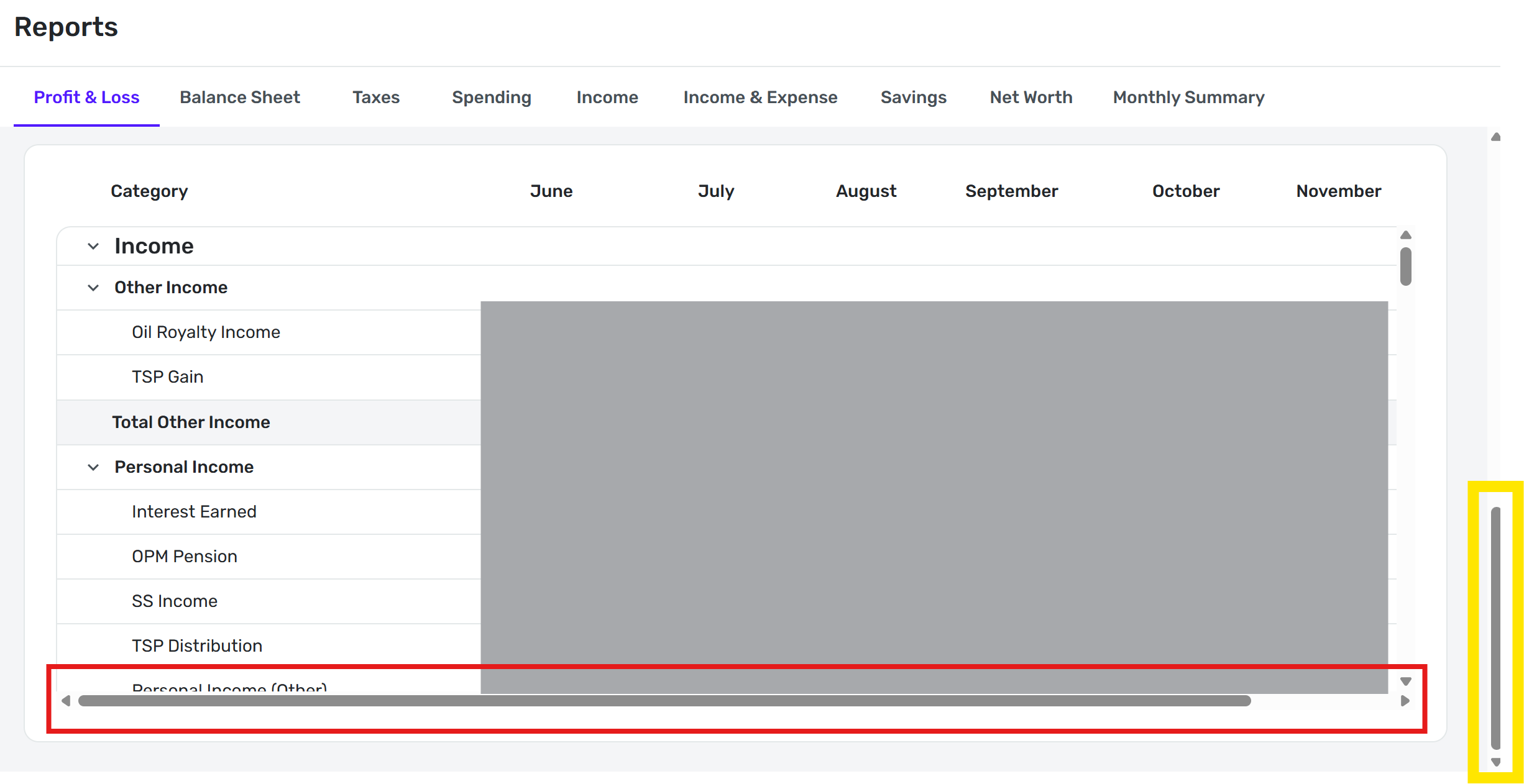Open the Monthly Summary tab
1524x784 pixels.
(1188, 98)
